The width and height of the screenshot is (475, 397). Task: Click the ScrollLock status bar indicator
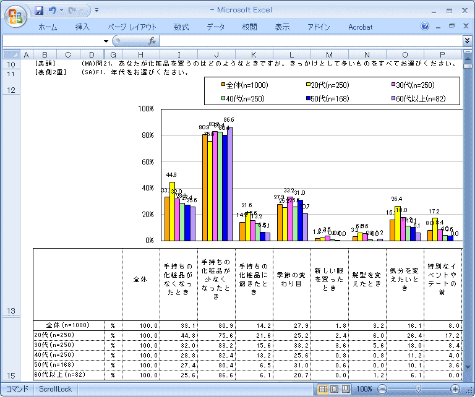(55, 389)
